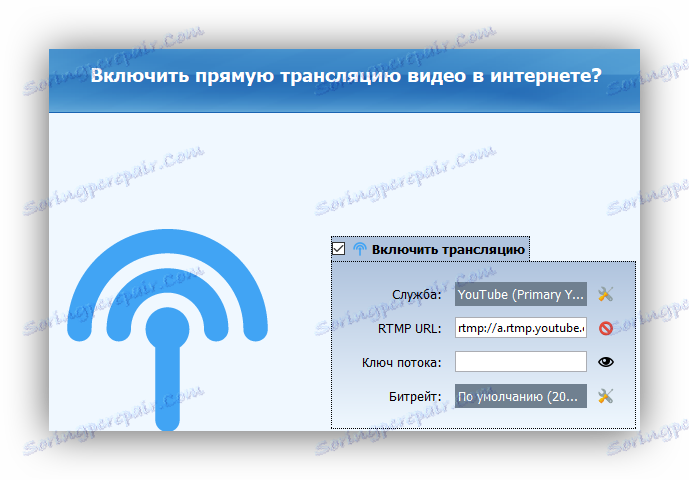This screenshot has width=689, height=480.
Task: Click the RTMP URL input field
Action: [x=521, y=328]
